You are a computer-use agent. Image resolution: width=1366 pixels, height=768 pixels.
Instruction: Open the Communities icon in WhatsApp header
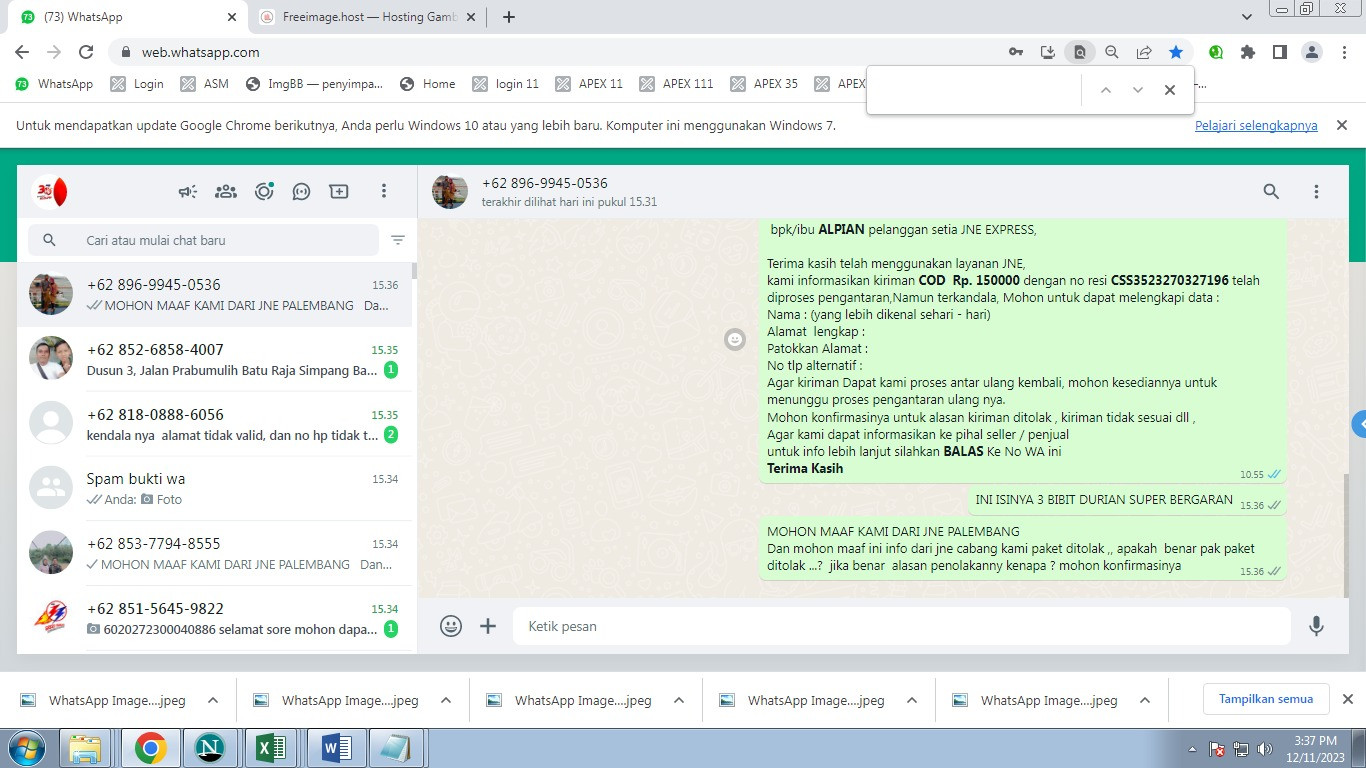tap(226, 191)
